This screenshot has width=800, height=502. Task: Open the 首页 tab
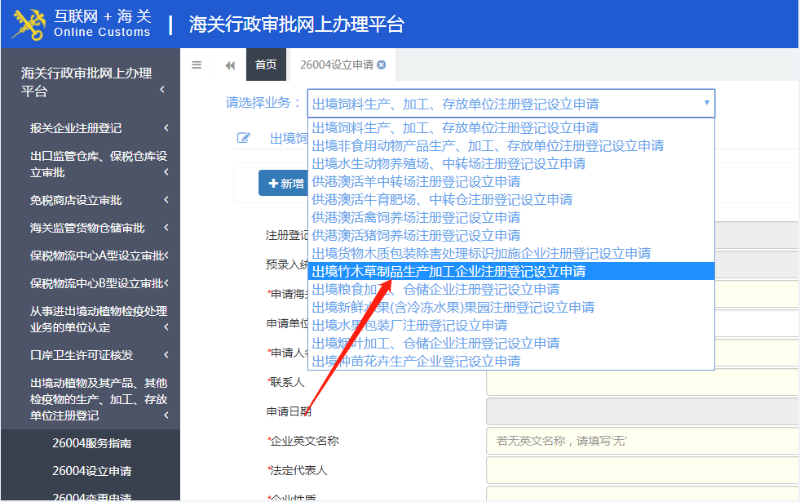(265, 65)
